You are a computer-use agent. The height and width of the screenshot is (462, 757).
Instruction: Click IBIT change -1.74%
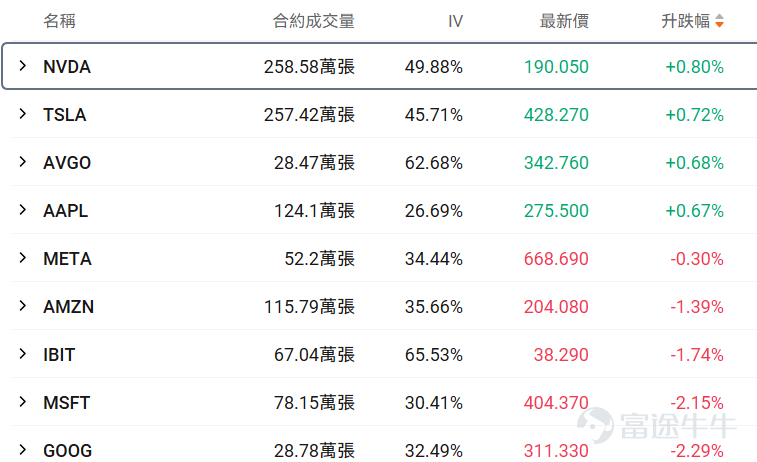tap(697, 355)
